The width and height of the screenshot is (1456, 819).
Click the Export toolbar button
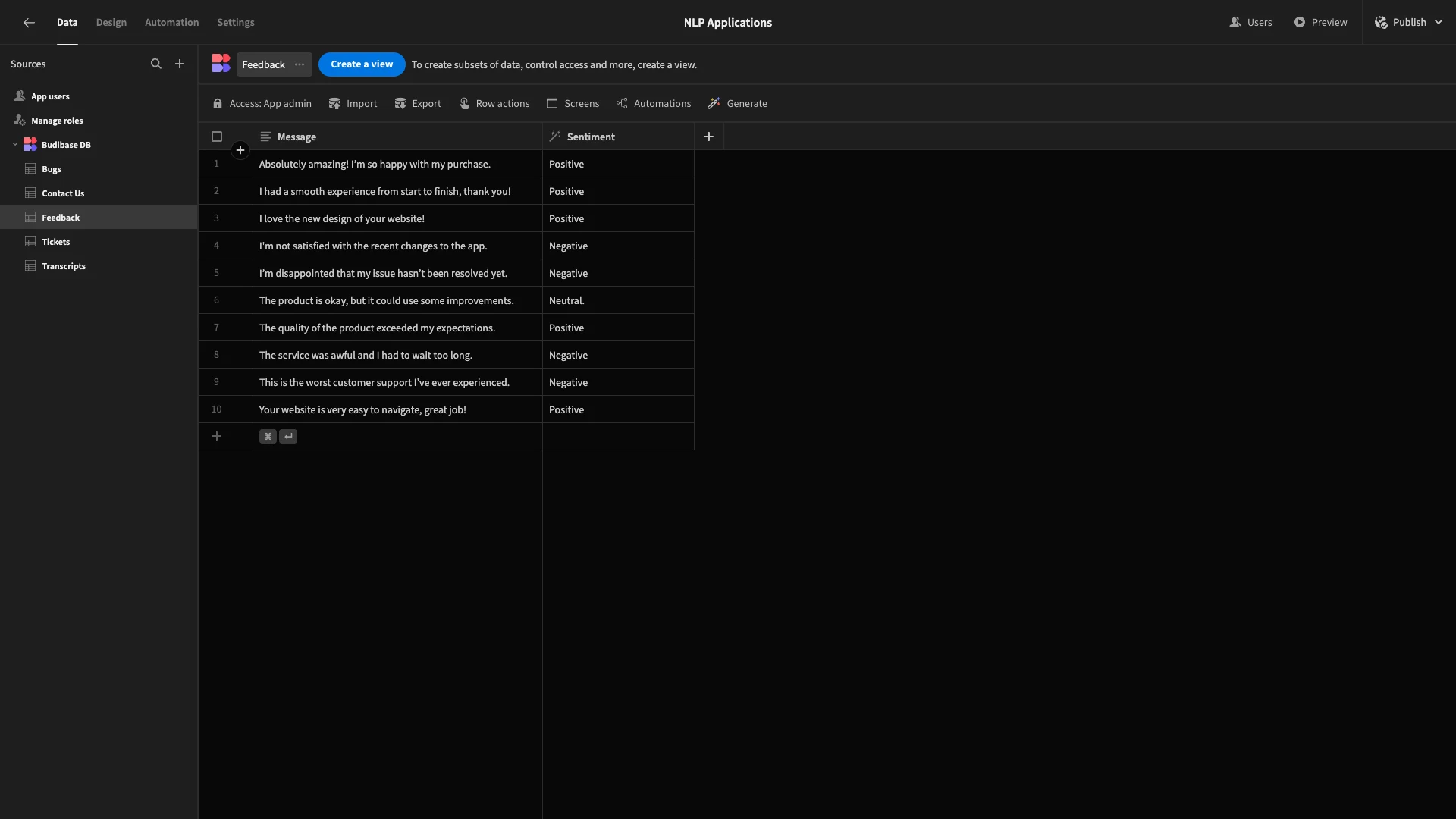[418, 103]
